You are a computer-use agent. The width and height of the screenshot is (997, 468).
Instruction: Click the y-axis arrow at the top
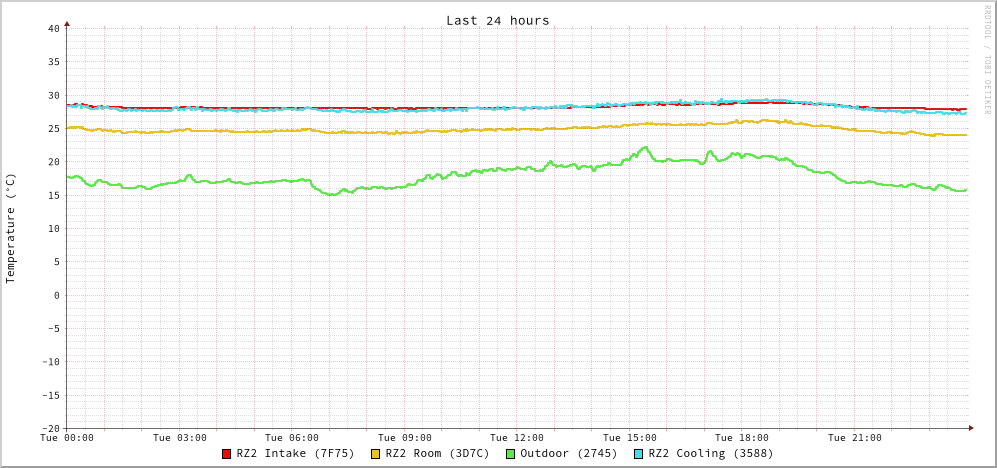pos(67,23)
